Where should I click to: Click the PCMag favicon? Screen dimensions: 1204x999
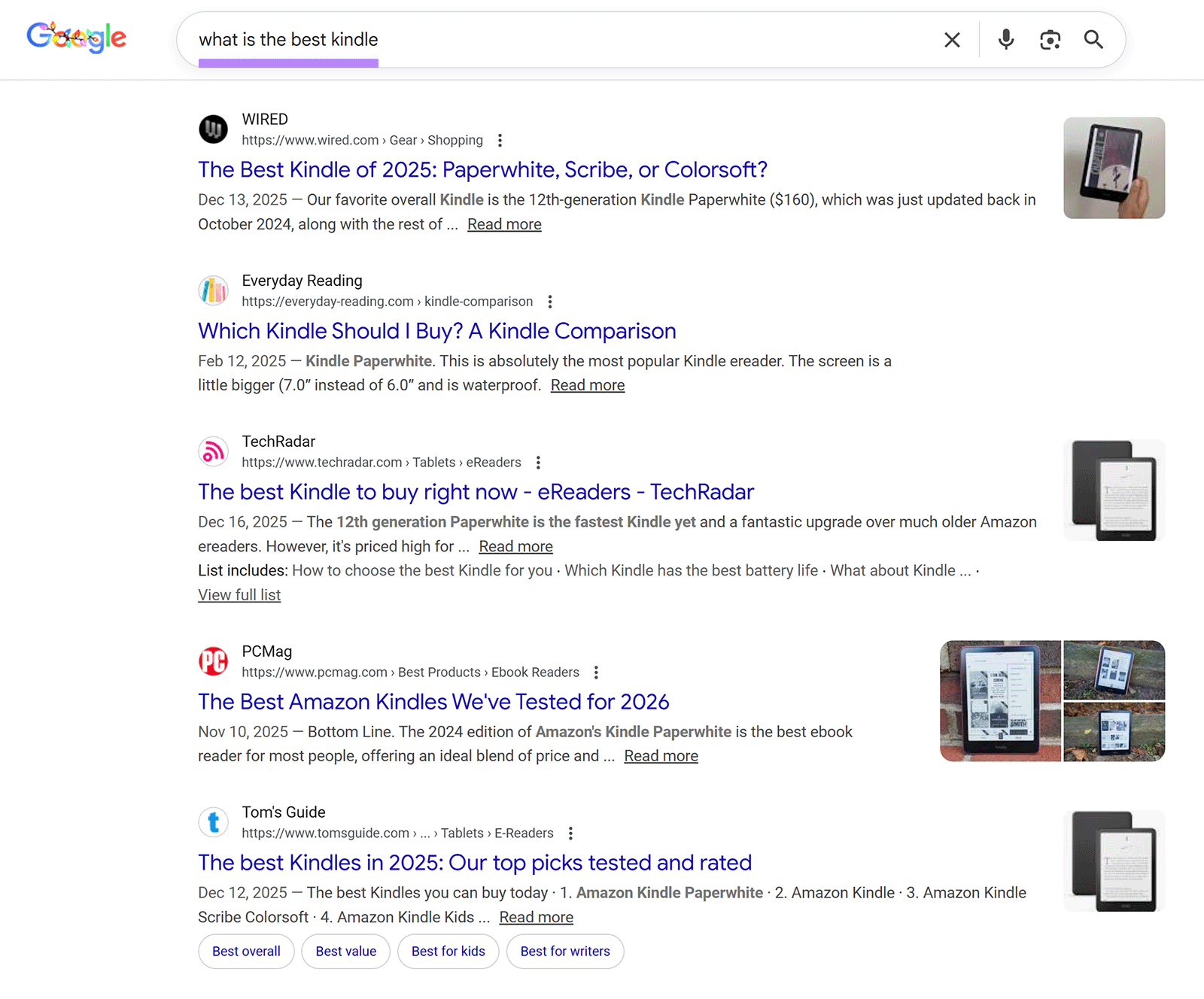(214, 661)
